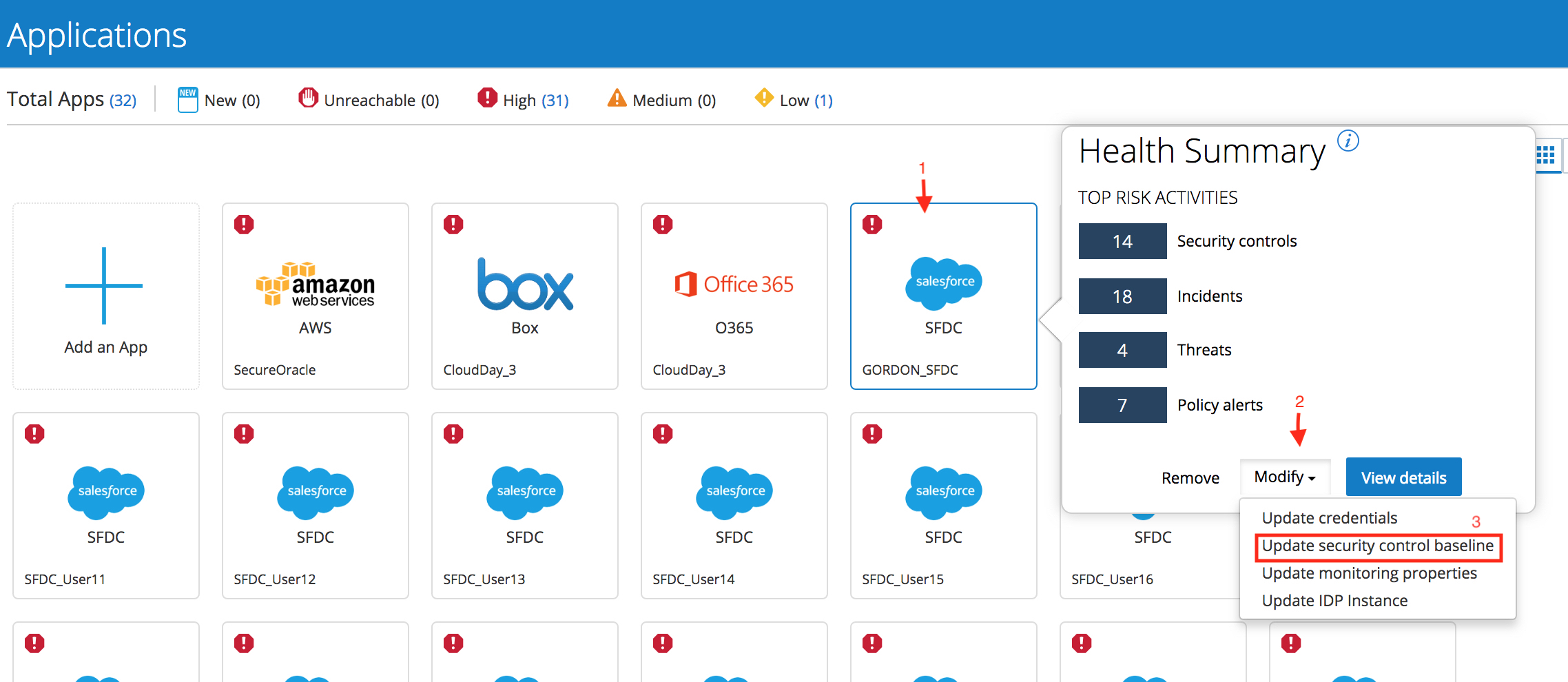This screenshot has height=682, width=1568.
Task: Click the High risk filter icon
Action: click(487, 98)
